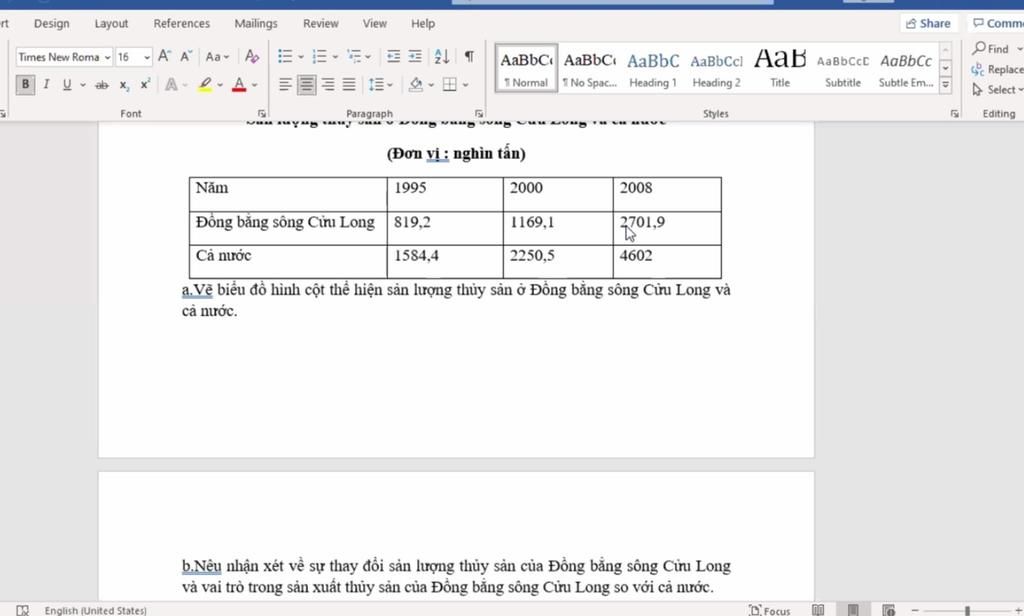Toggle Subscript formatting
The image size is (1024, 616).
tap(124, 85)
